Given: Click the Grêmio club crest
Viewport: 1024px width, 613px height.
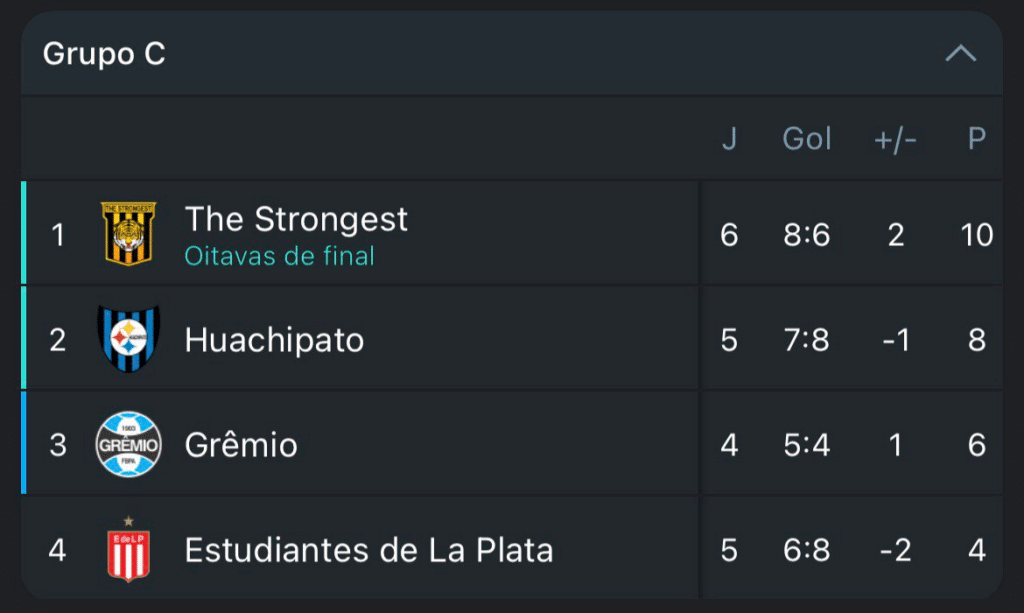Looking at the screenshot, I should (129, 444).
